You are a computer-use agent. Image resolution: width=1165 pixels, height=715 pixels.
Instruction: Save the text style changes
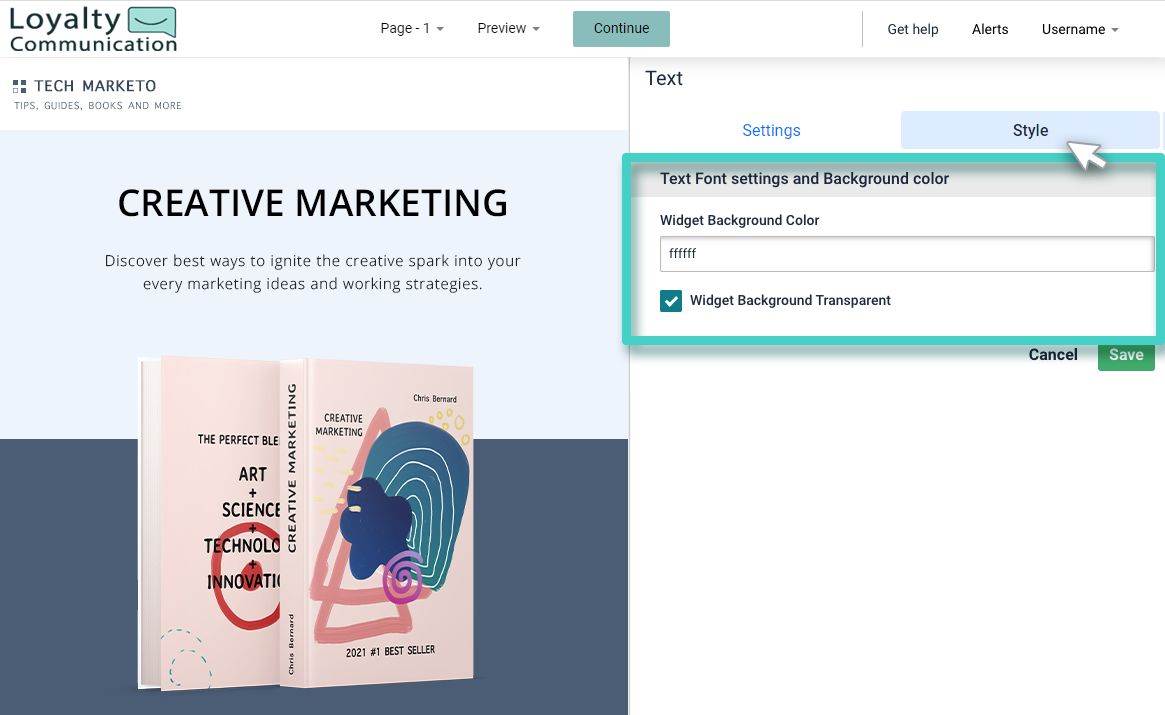1126,354
